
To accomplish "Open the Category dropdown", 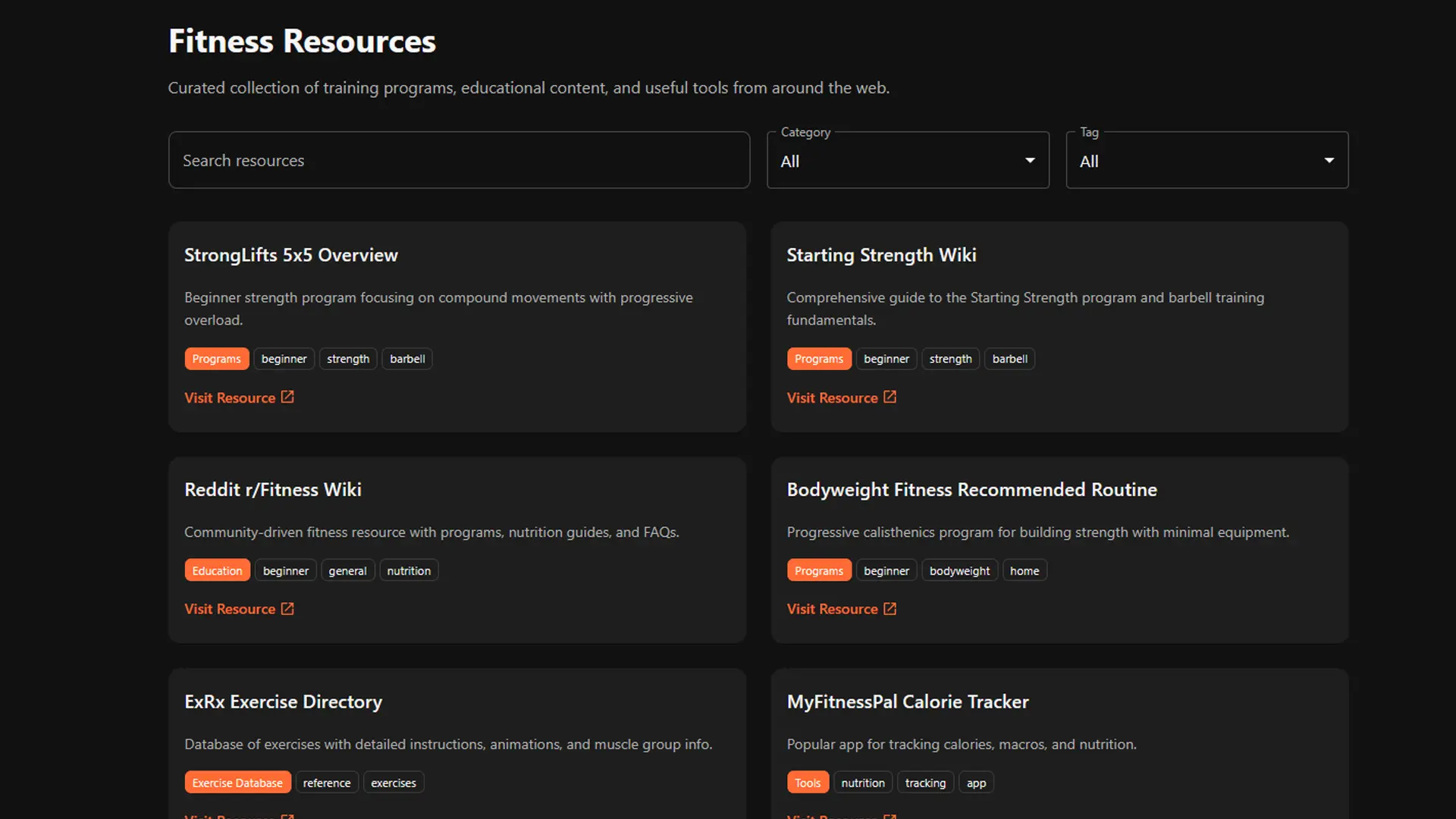I will pyautogui.click(x=908, y=160).
